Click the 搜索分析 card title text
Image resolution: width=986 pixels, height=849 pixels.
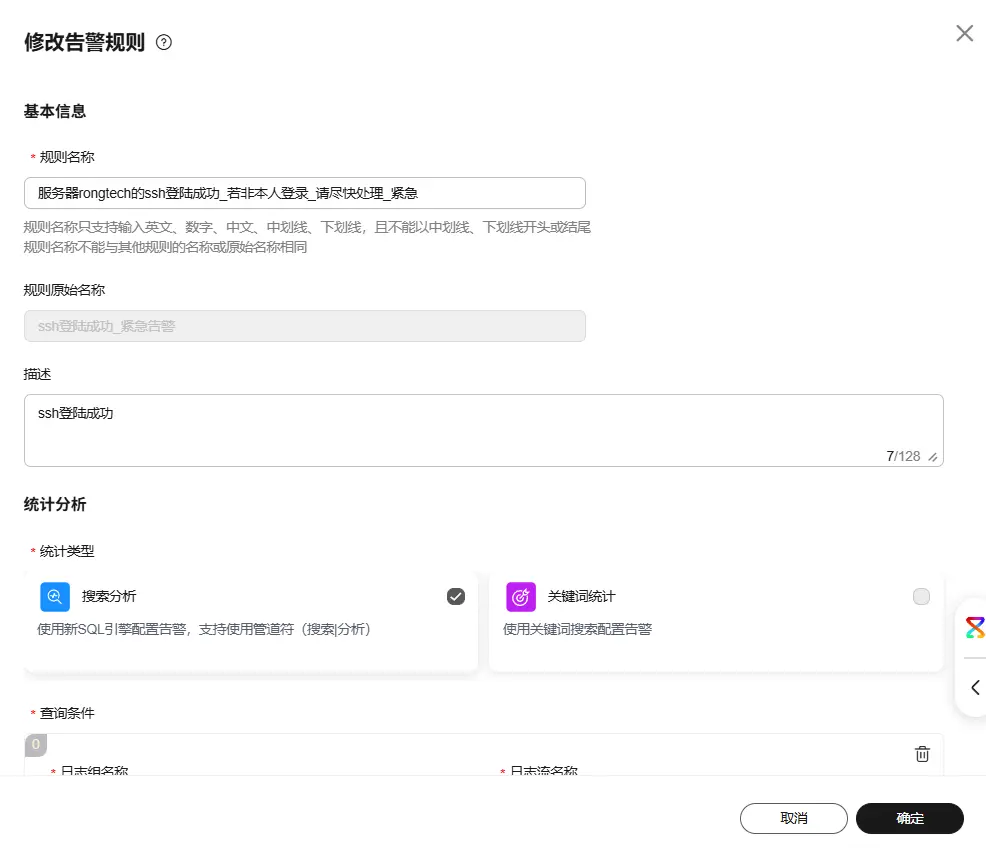click(109, 597)
